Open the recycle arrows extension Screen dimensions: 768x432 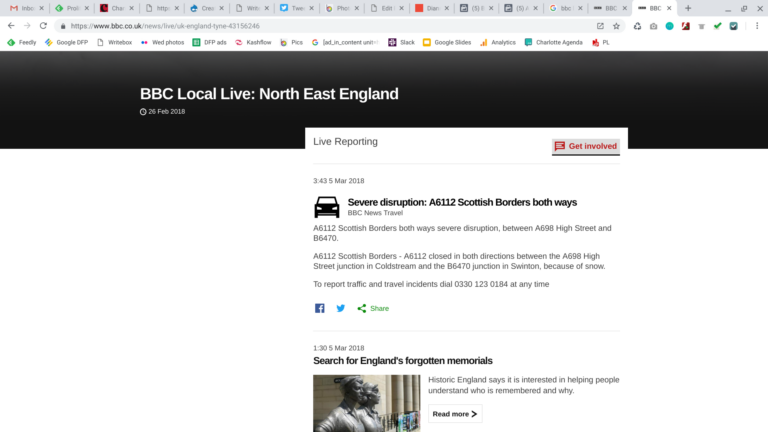637,26
